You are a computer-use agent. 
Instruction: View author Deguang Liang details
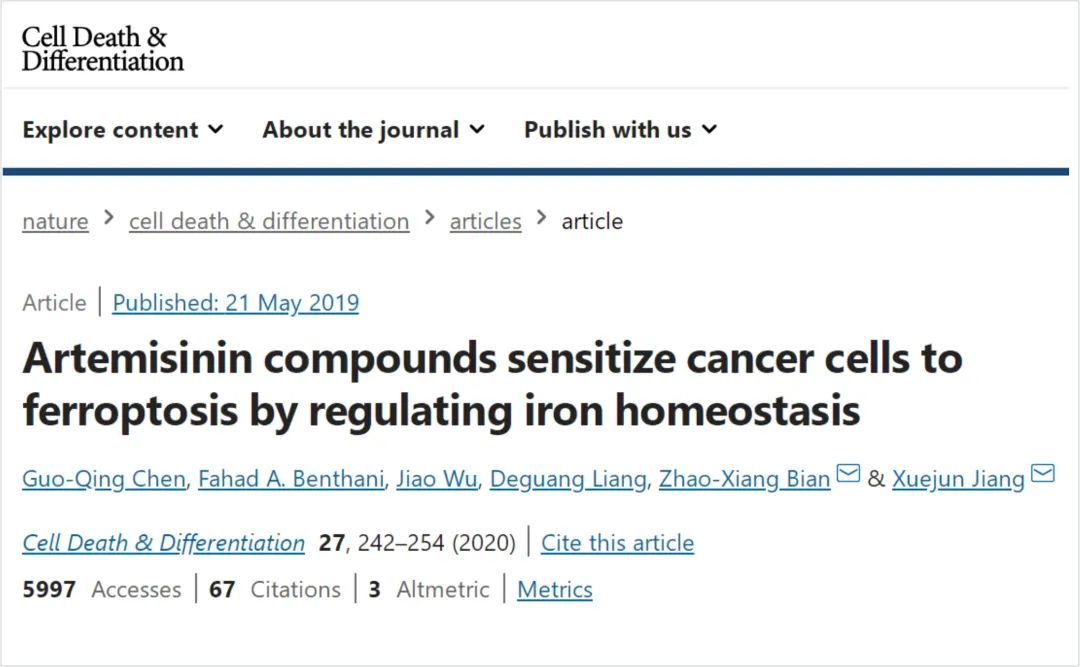[568, 479]
